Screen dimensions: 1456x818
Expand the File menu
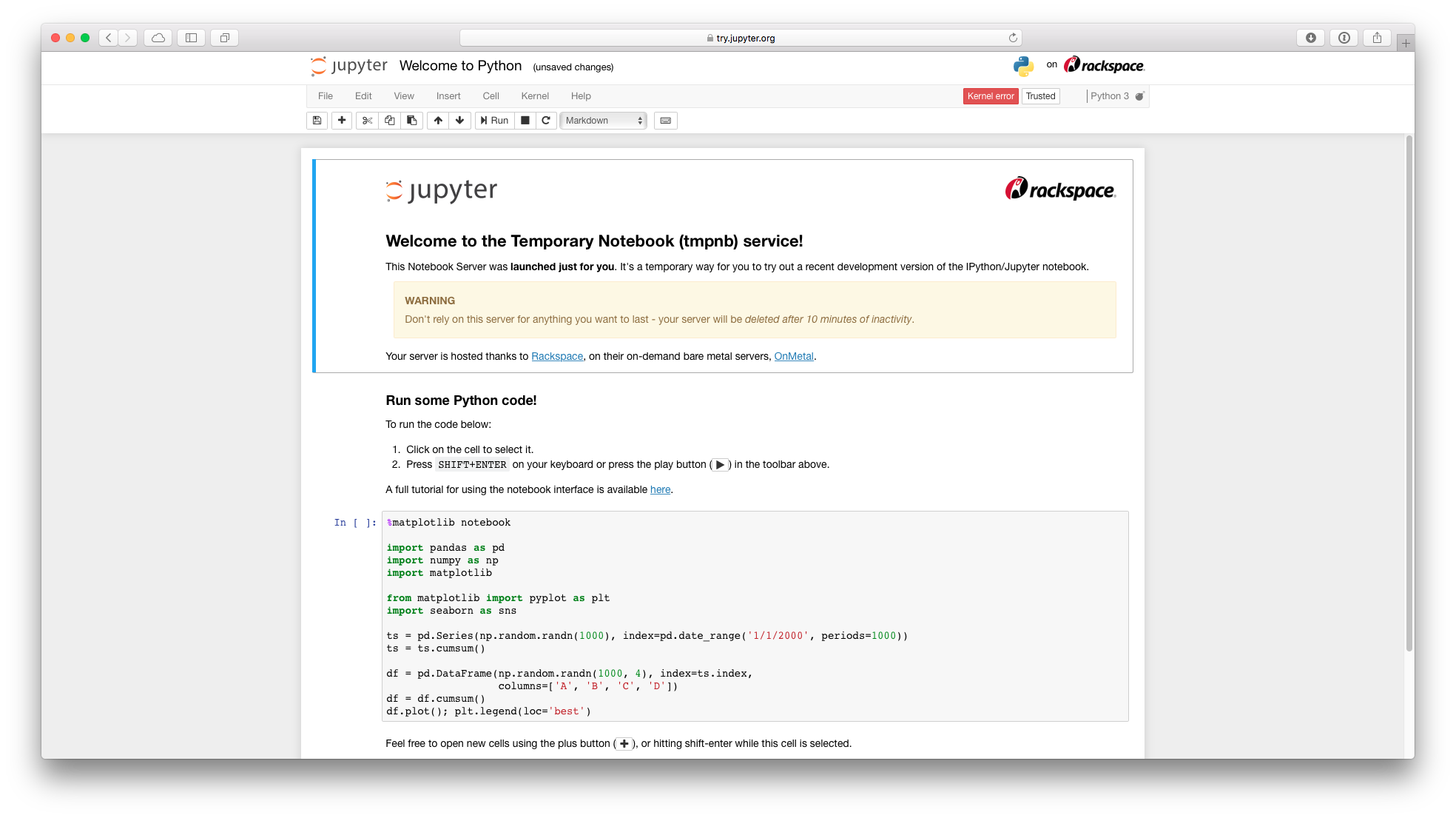tap(325, 96)
